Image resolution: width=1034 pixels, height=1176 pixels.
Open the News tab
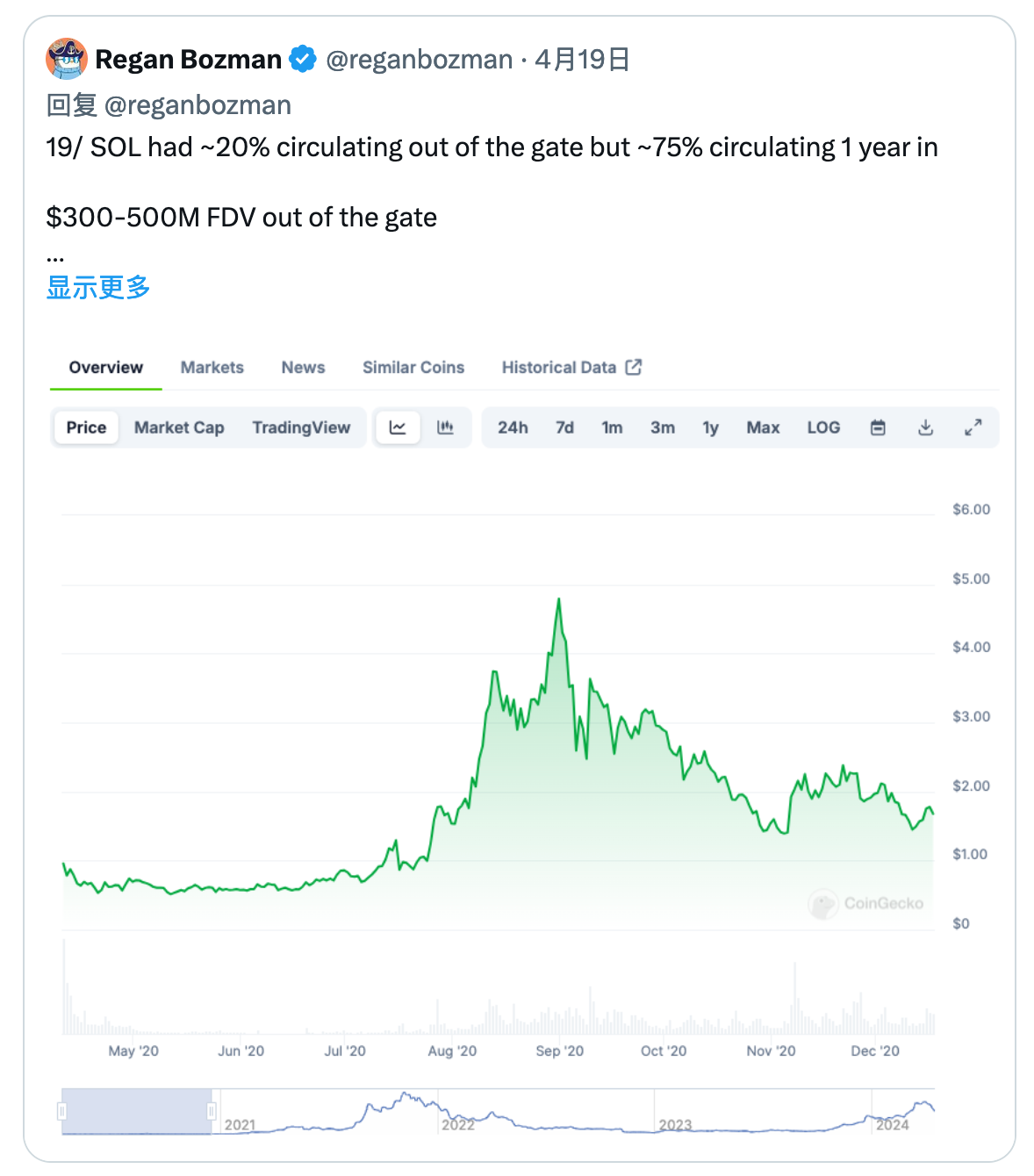click(x=303, y=367)
